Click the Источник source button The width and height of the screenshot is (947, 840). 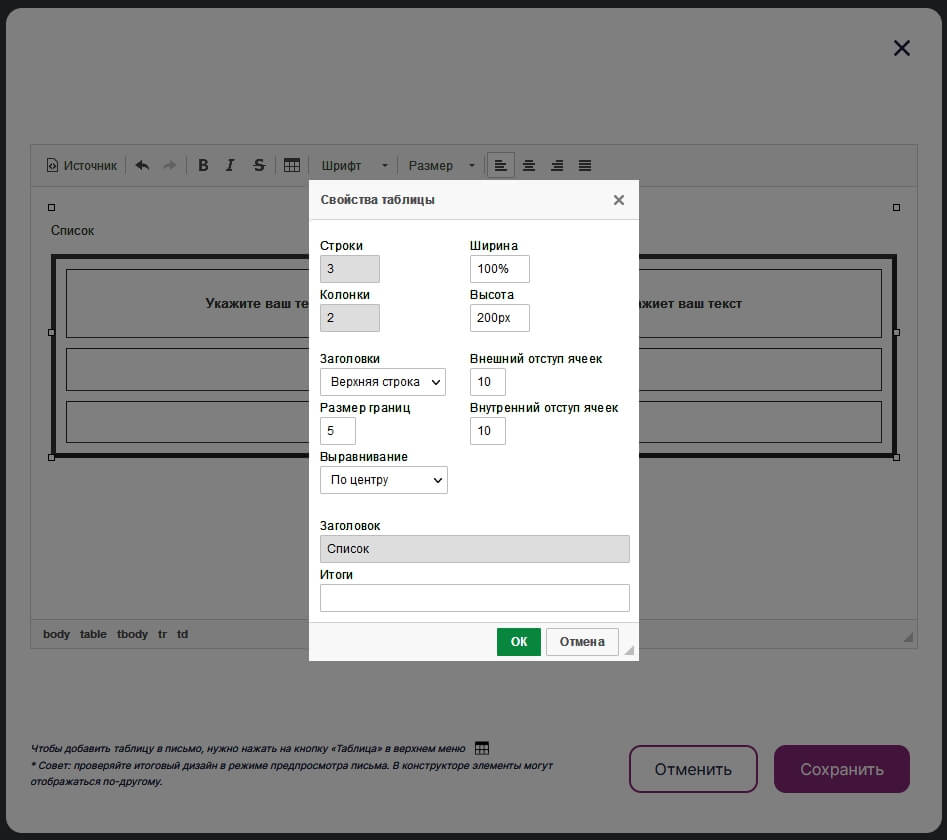click(82, 165)
